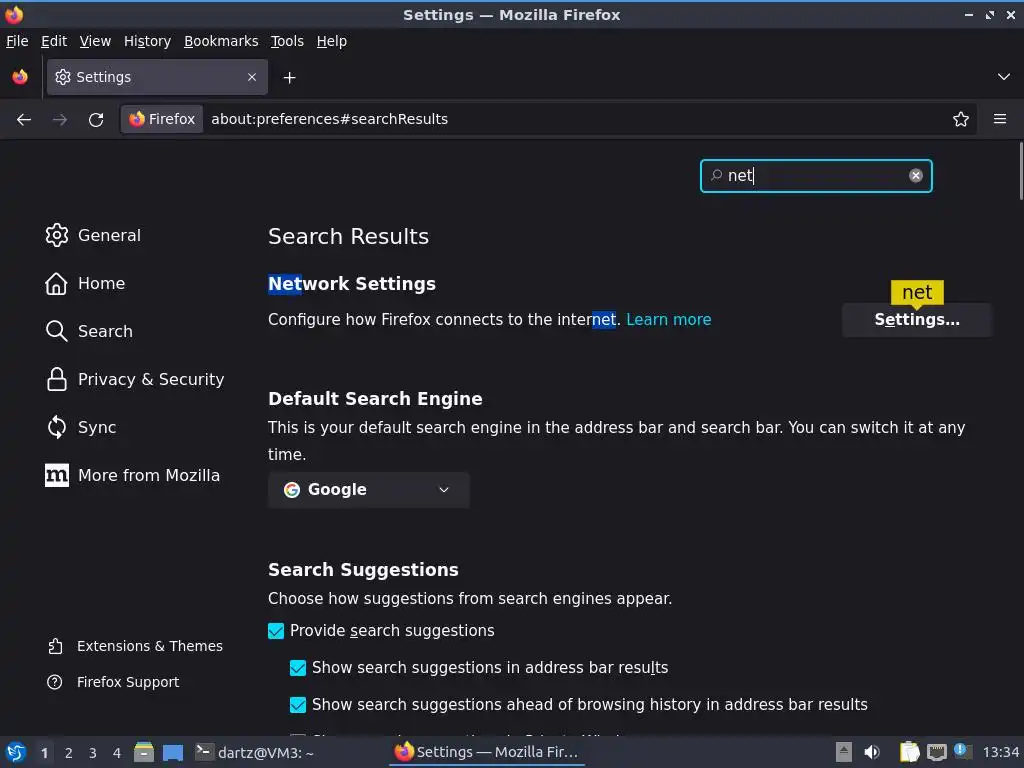Open the Search settings category

[x=89, y=331]
